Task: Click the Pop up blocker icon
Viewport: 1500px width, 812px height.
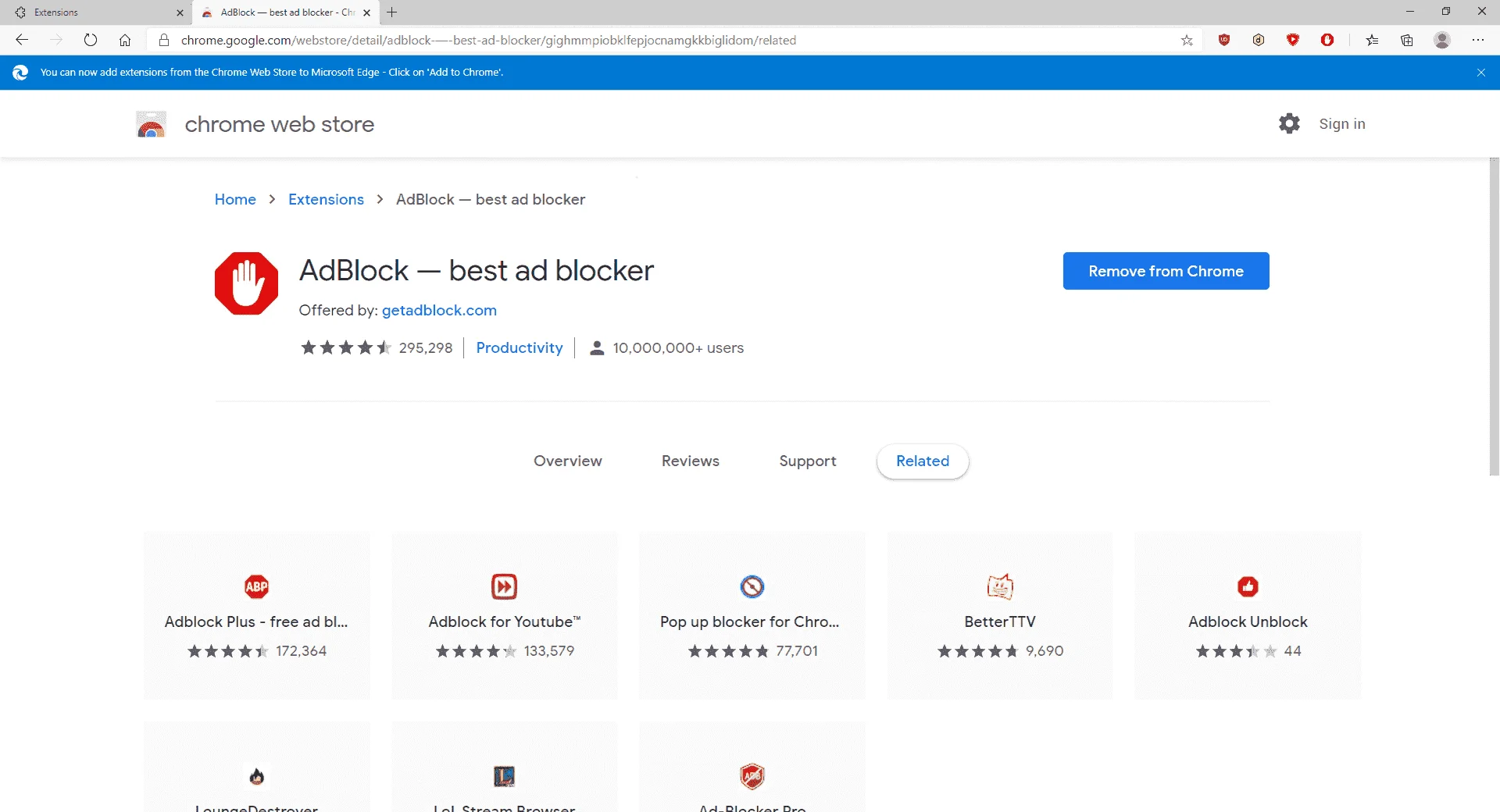Action: tap(752, 586)
